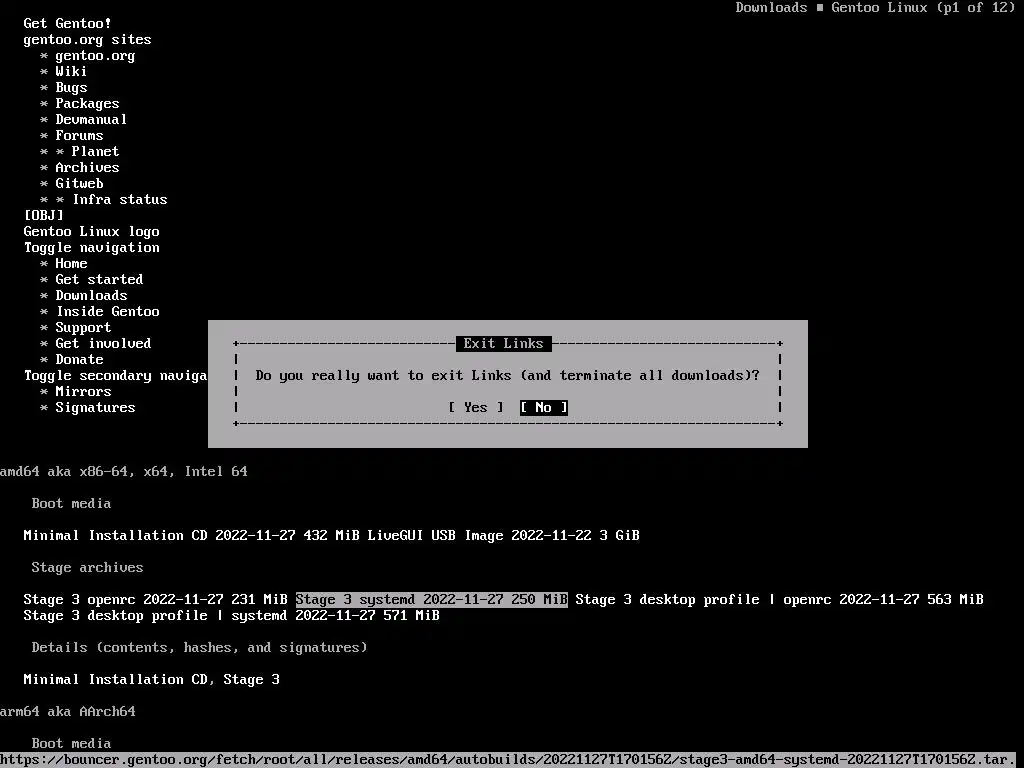Confirm exit with the Yes button
1024x768 pixels.
[x=475, y=408]
